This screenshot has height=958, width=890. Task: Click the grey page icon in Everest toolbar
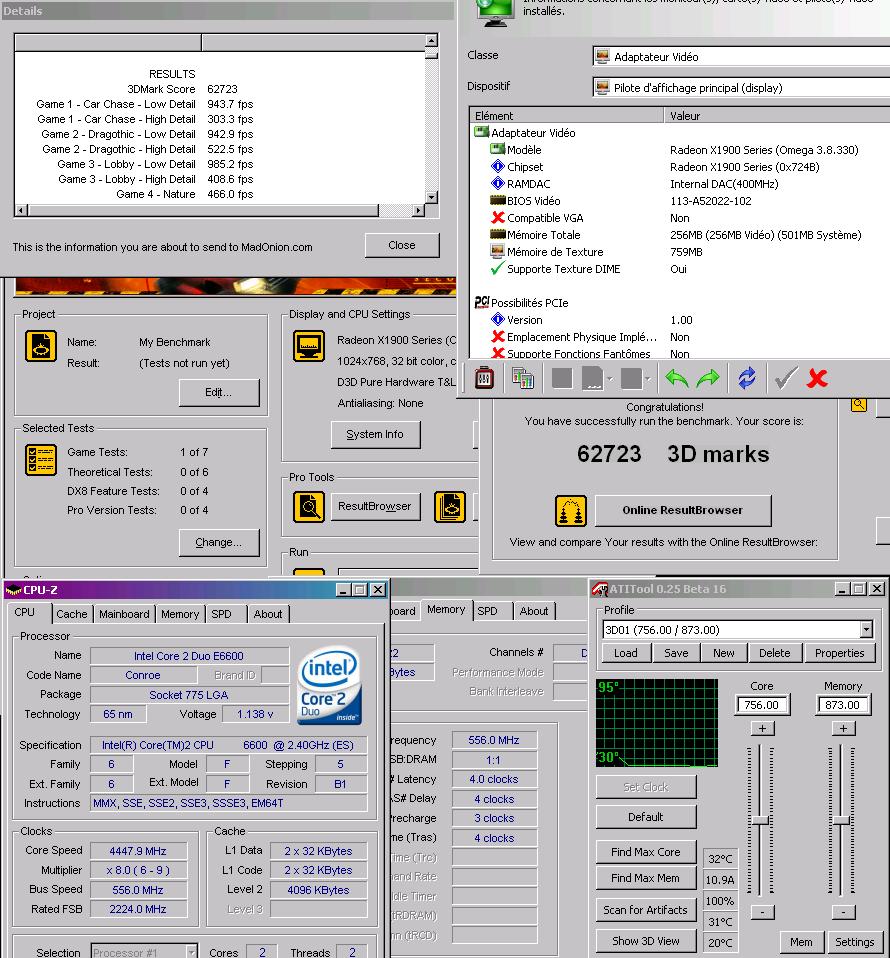(x=593, y=378)
